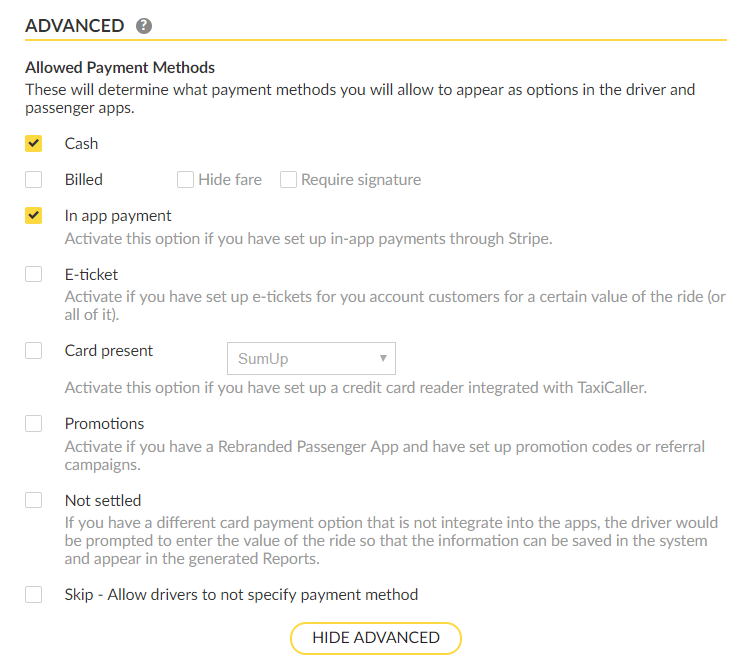This screenshot has height=671, width=746.
Task: Check the Card present checkbox
Action: [x=34, y=351]
